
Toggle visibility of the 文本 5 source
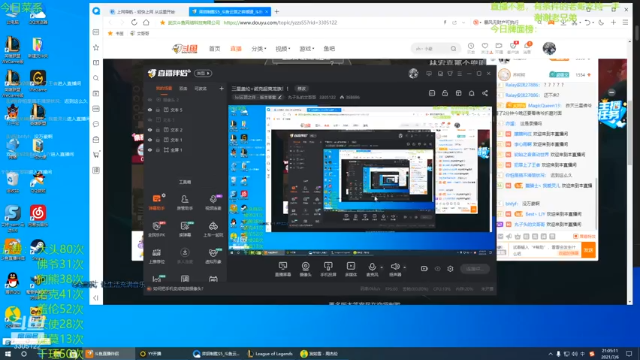tap(150, 110)
